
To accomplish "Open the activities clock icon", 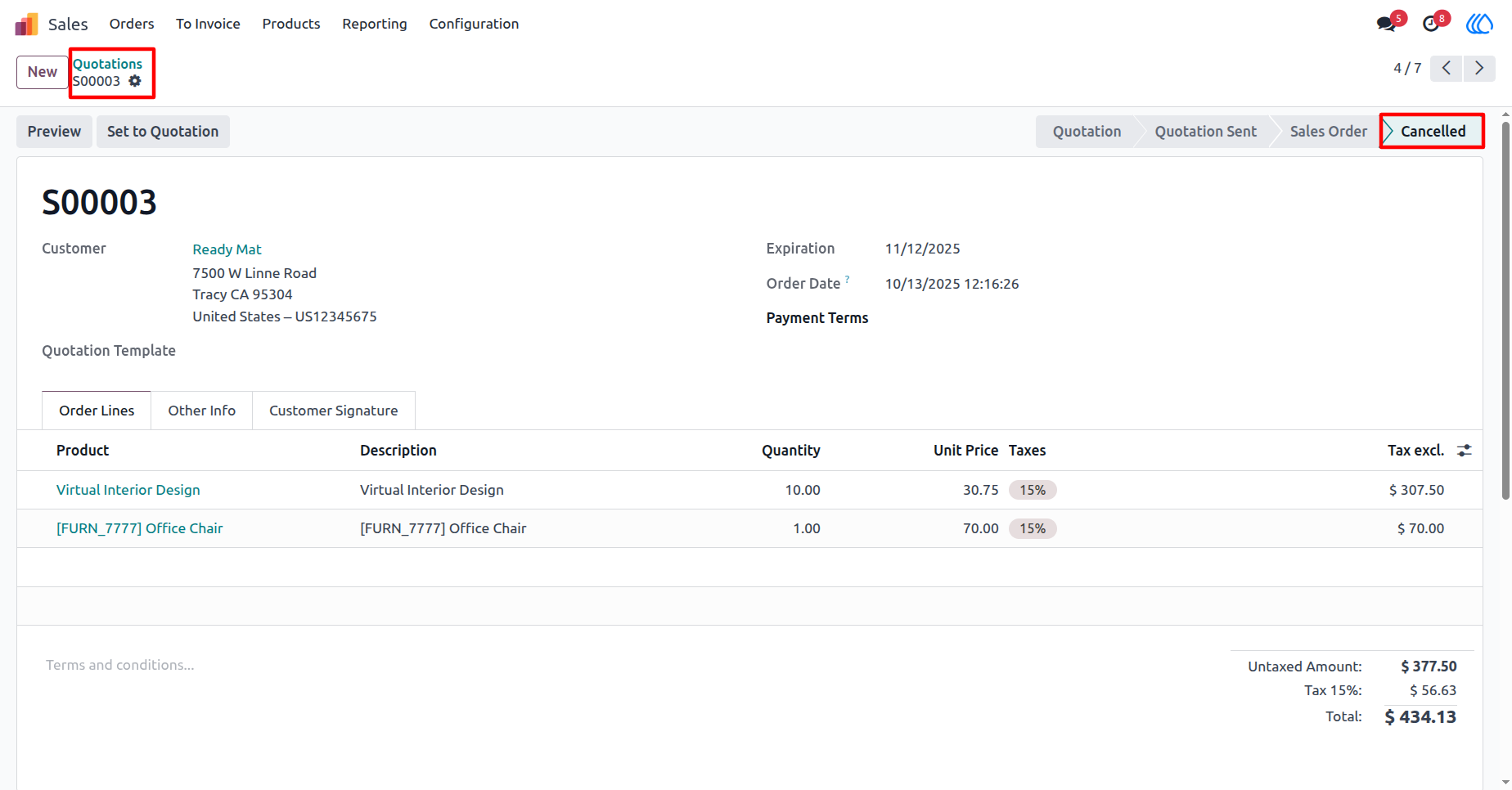I will coord(1431,24).
